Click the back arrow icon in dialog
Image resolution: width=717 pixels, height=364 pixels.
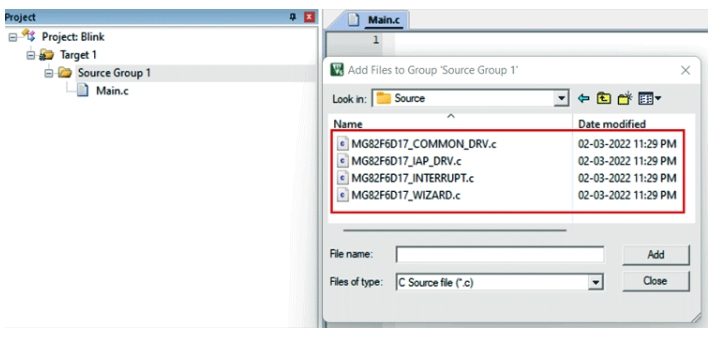[583, 98]
